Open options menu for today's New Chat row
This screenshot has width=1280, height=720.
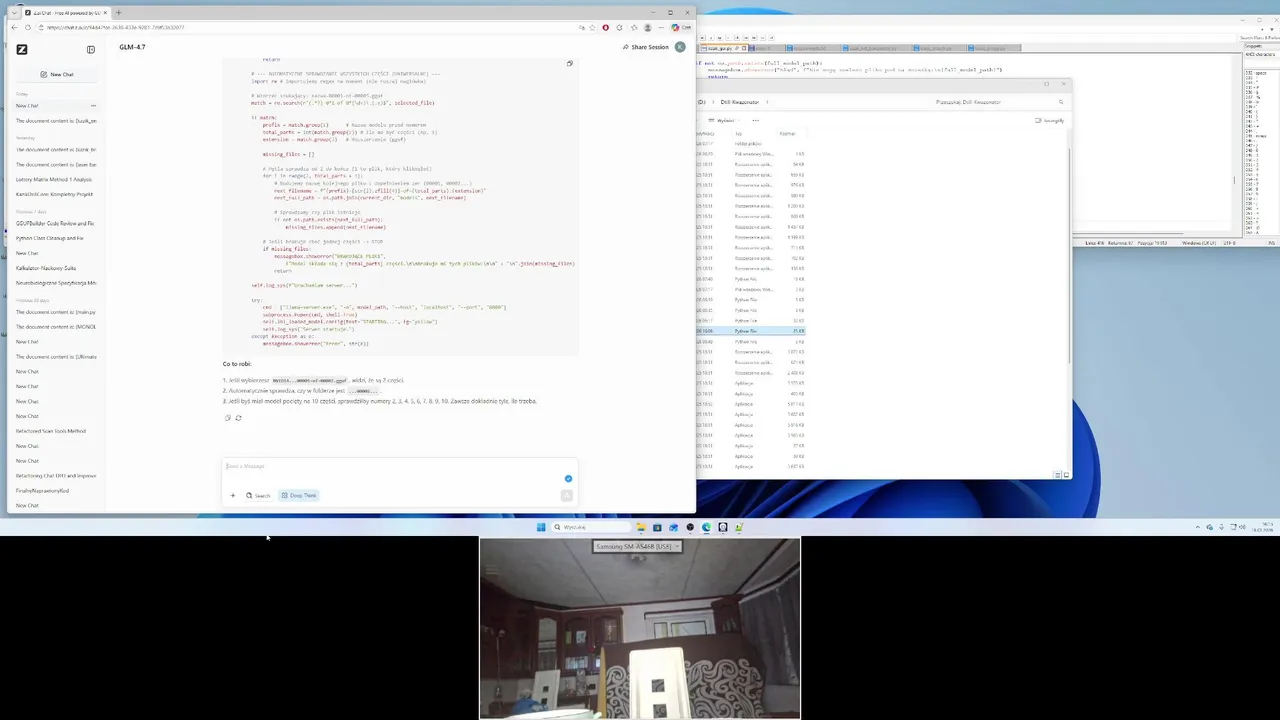coord(94,105)
